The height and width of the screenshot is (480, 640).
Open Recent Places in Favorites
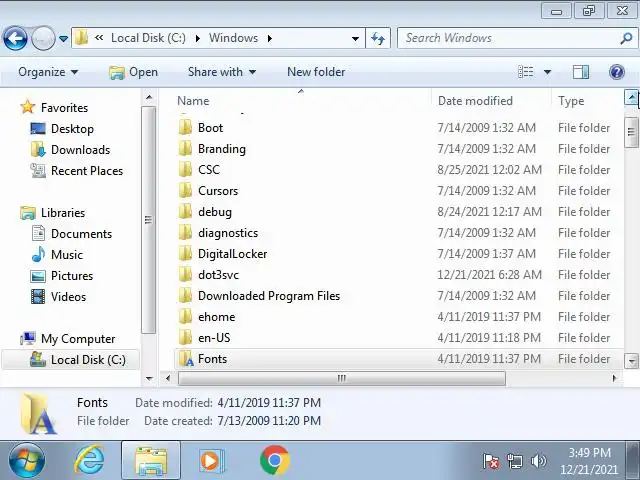click(87, 171)
